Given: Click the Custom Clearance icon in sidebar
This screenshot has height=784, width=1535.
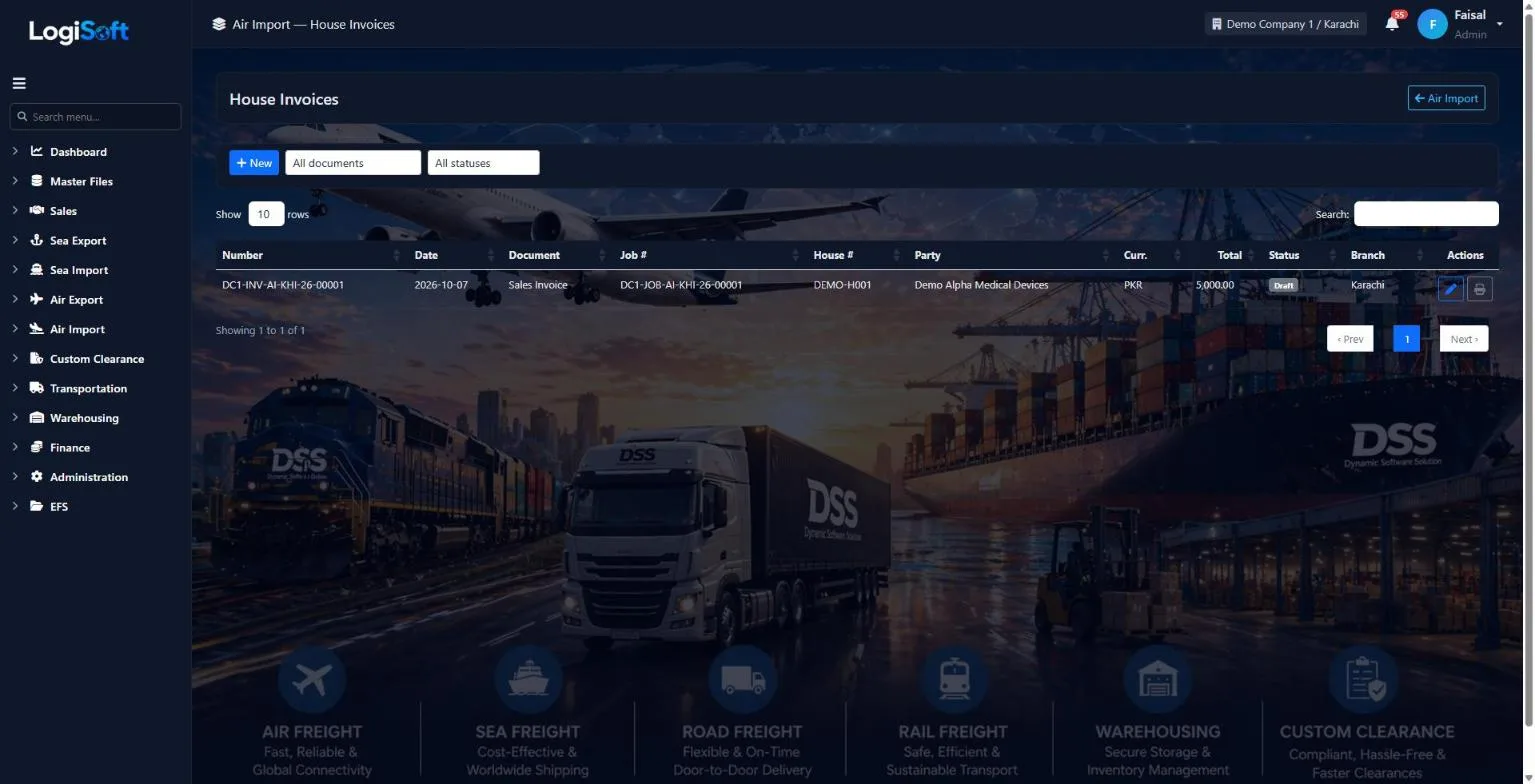Looking at the screenshot, I should click(37, 358).
